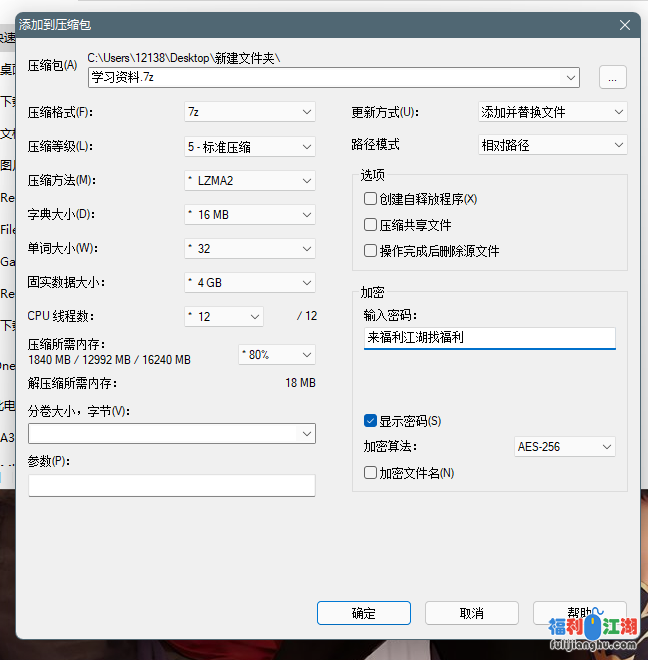Open the 加密算法 AES-256 dropdown
This screenshot has width=648, height=660.
(564, 447)
